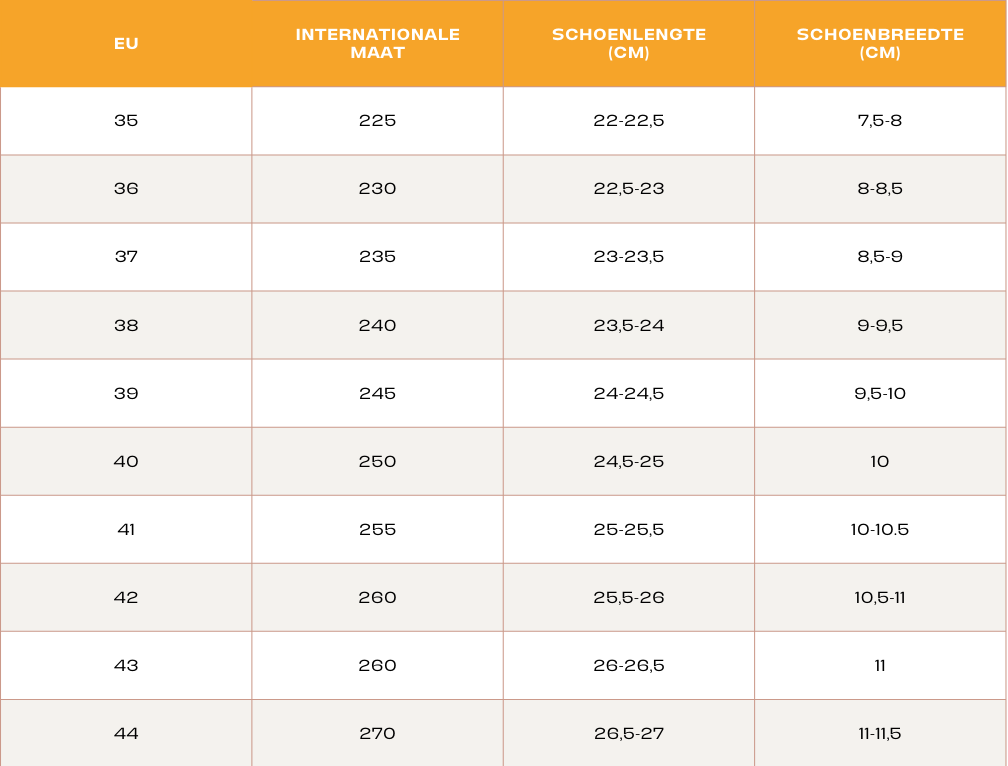Click international size 240 cell
1008x766 pixels.
tap(377, 325)
